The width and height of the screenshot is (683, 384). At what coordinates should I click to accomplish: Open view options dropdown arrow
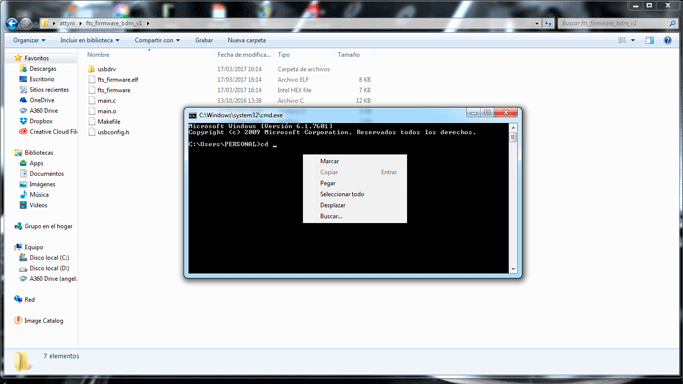[x=633, y=40]
